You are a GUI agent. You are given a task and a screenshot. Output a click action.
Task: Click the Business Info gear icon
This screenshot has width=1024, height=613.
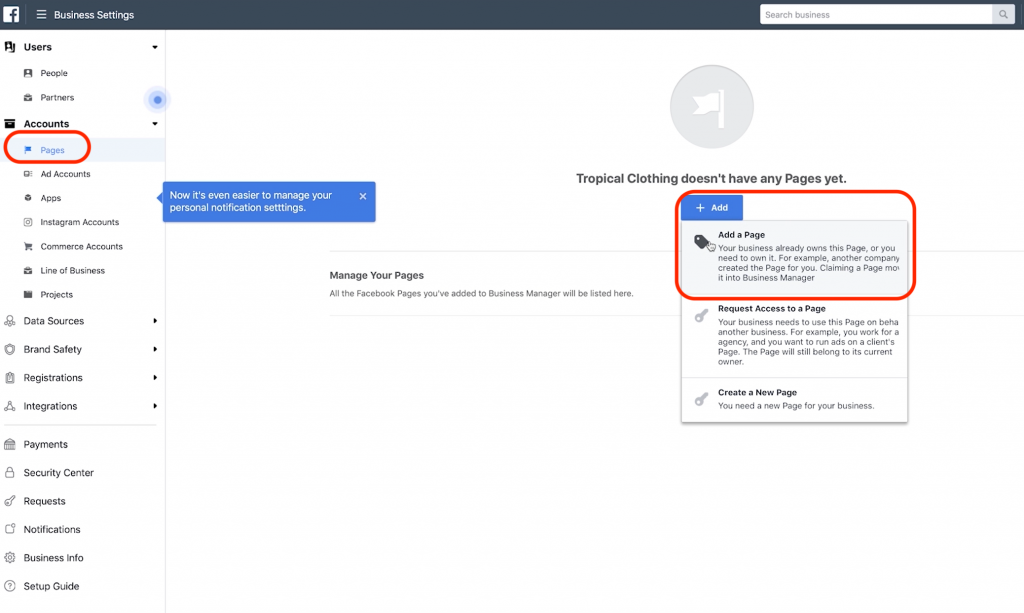click(10, 558)
